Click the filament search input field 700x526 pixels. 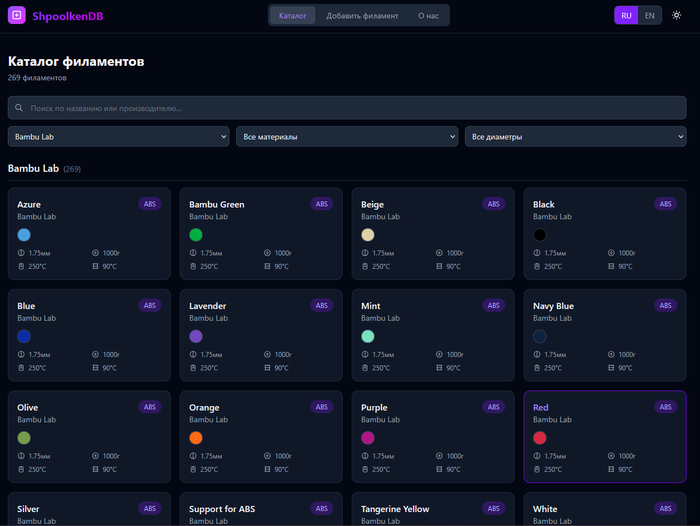(x=347, y=108)
